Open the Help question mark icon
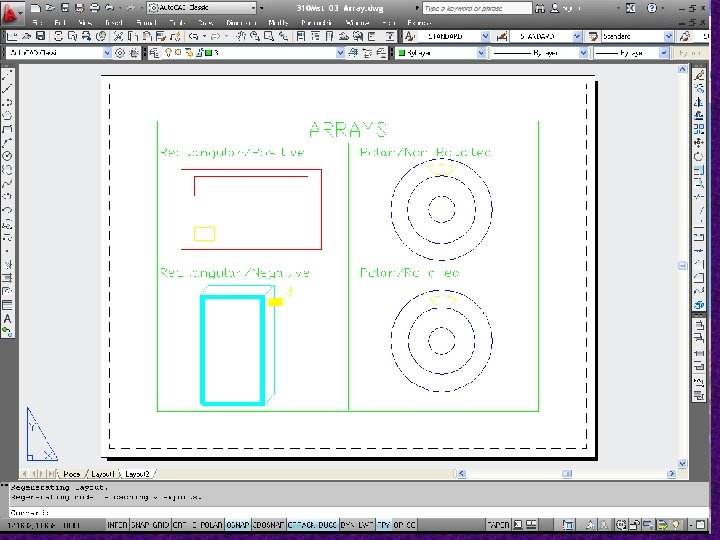The image size is (720, 540). (651, 8)
